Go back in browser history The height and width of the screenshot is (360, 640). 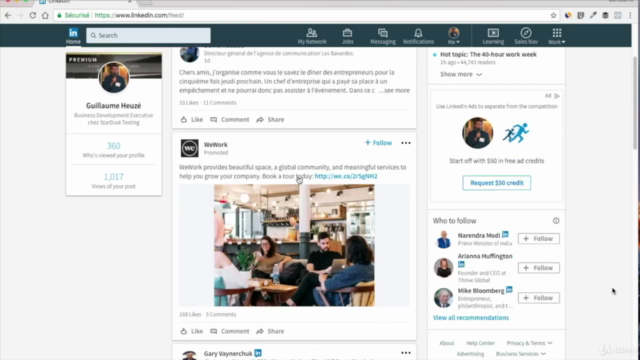click(x=8, y=16)
